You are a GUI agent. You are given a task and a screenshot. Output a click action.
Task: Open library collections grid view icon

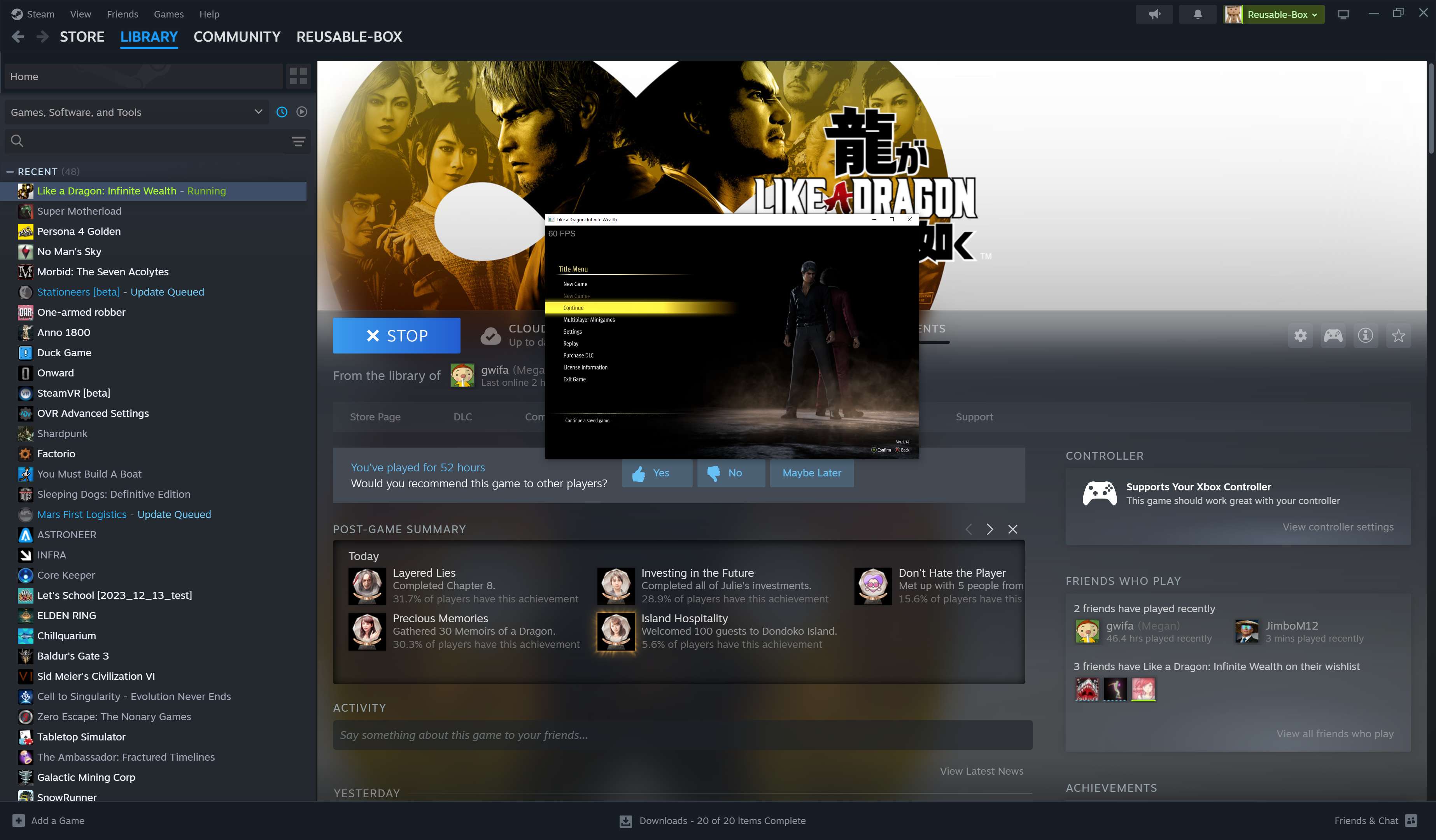click(299, 76)
